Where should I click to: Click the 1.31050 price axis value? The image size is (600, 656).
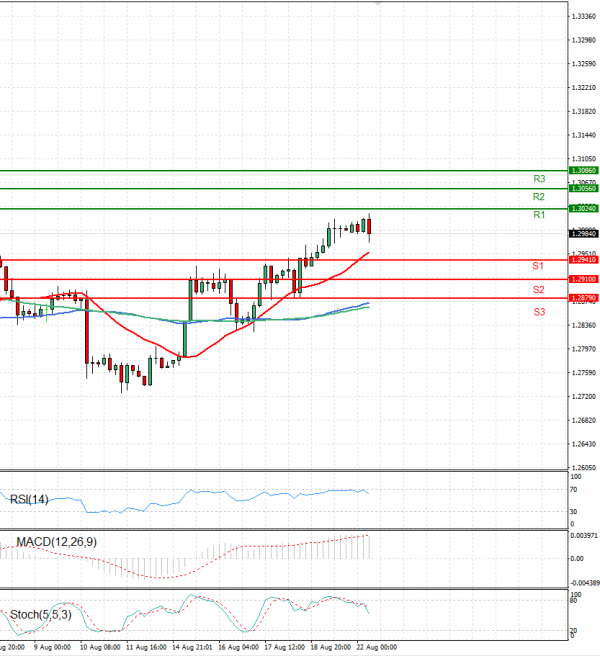click(x=584, y=159)
